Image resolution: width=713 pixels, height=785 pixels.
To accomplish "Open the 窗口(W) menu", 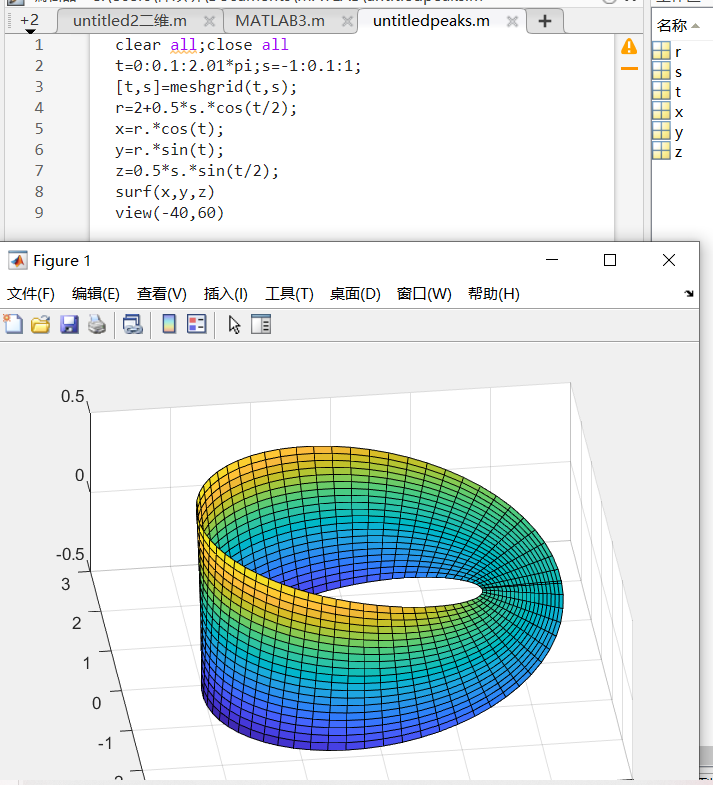I will click(x=424, y=294).
